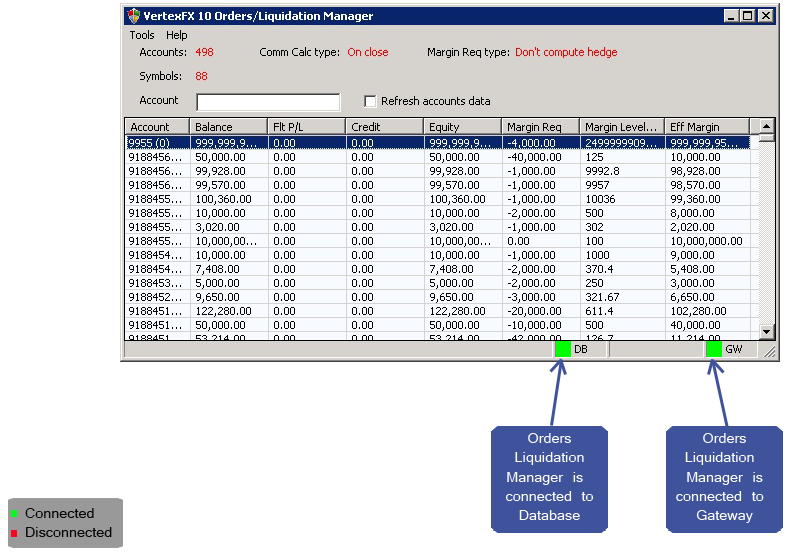The height and width of the screenshot is (552, 788).
Task: Sort by Margin Req column header
Action: 540,127
